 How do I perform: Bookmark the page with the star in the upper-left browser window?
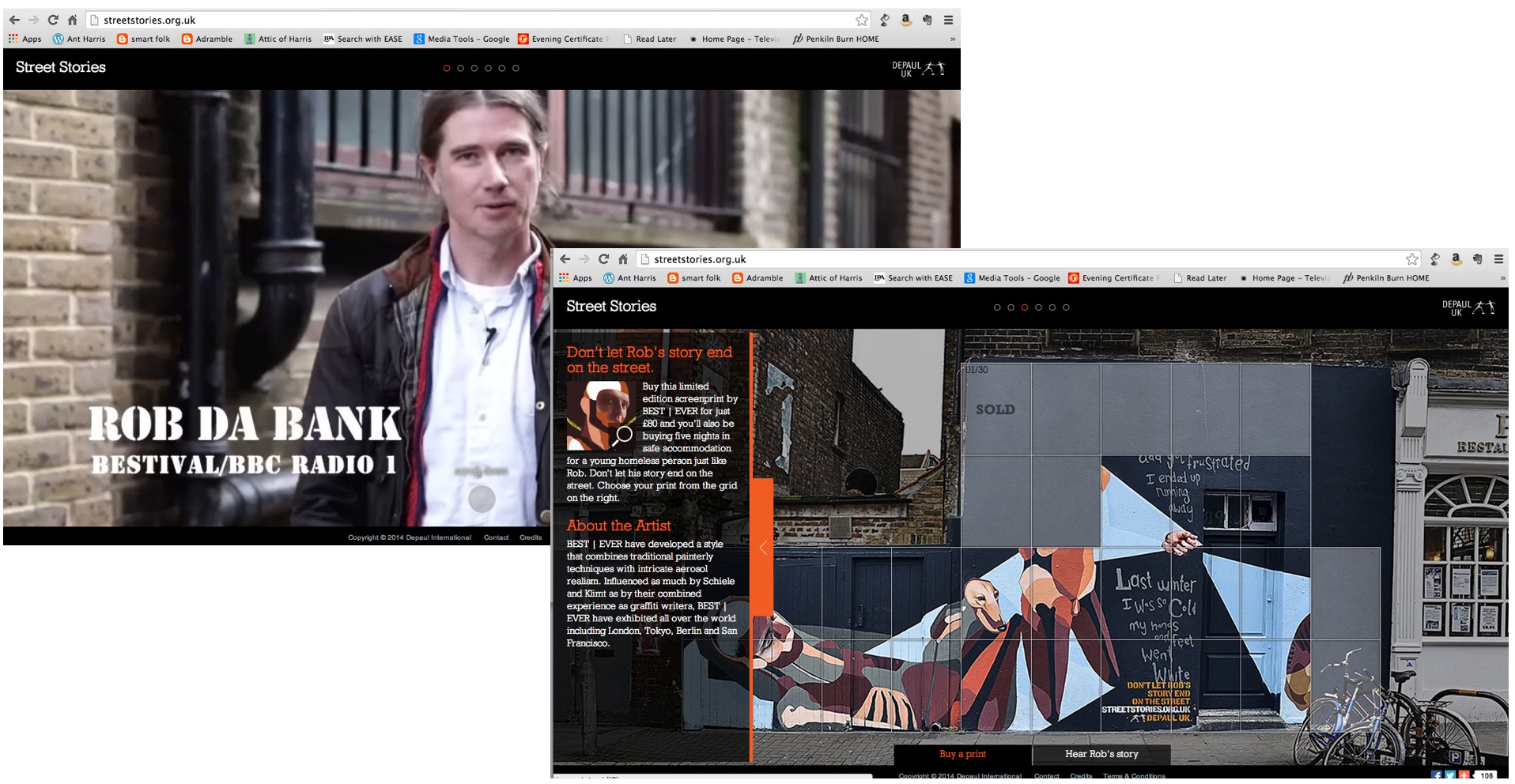(x=862, y=21)
